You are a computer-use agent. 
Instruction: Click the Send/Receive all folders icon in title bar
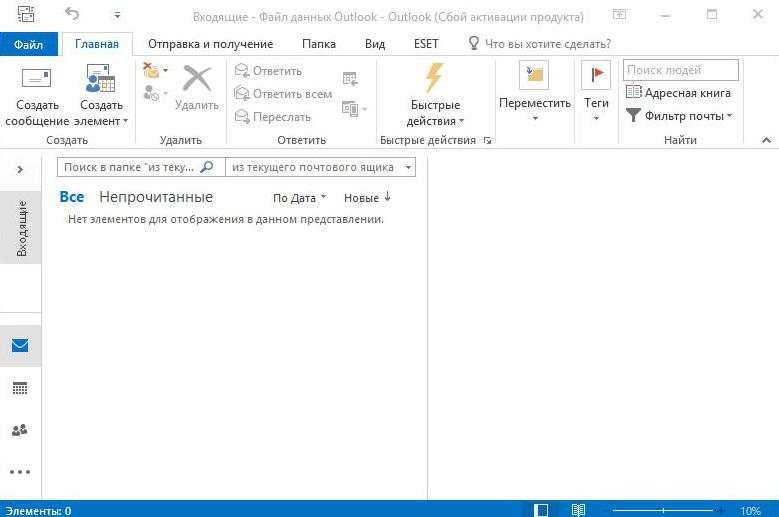[26, 14]
